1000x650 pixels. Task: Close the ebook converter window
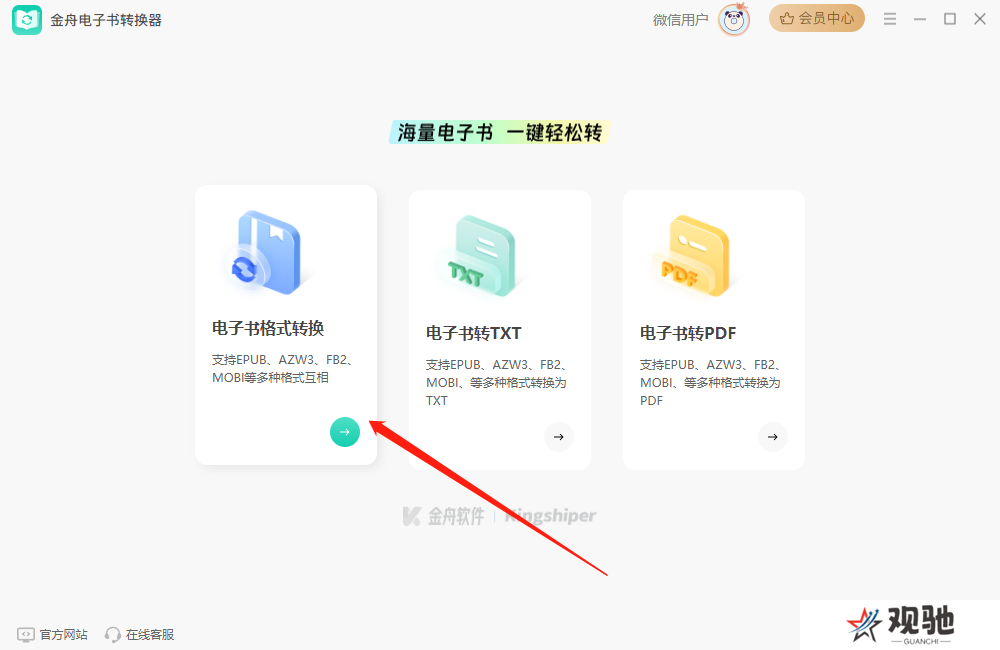[x=980, y=19]
